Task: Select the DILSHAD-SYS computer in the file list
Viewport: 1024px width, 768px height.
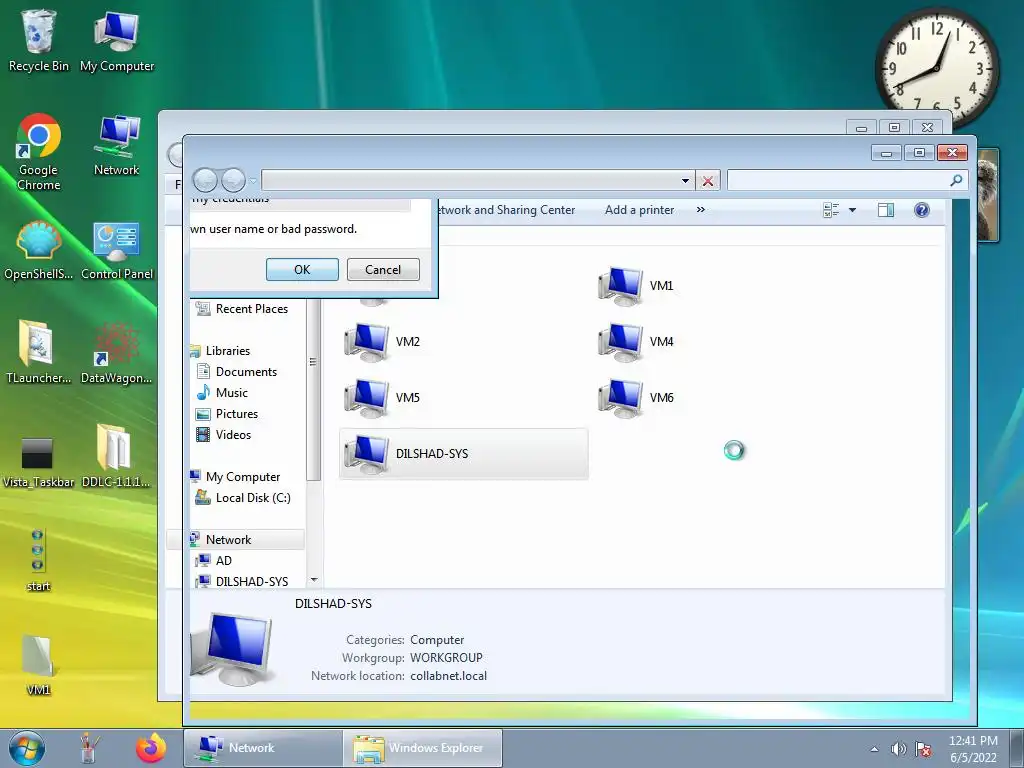Action: point(464,454)
